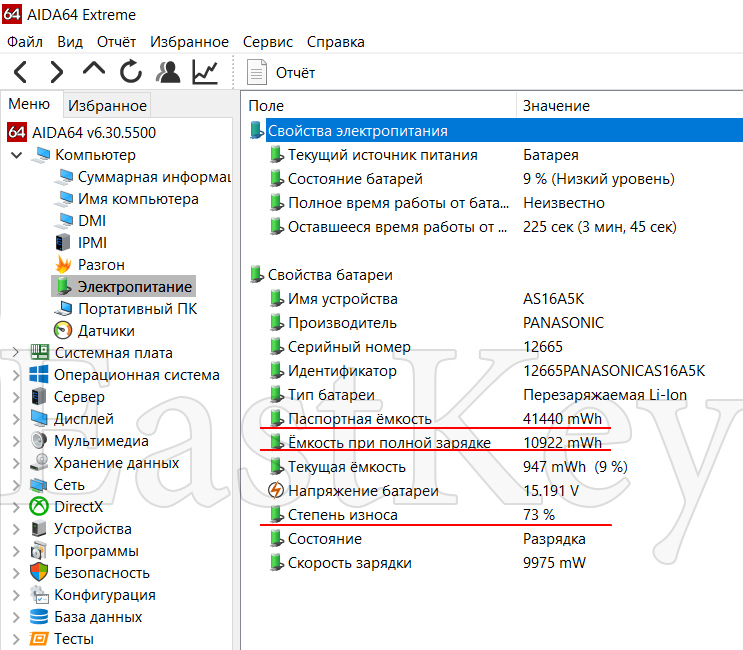Select the Состояние батарей row
The width and height of the screenshot is (743, 650).
pyautogui.click(x=492, y=179)
